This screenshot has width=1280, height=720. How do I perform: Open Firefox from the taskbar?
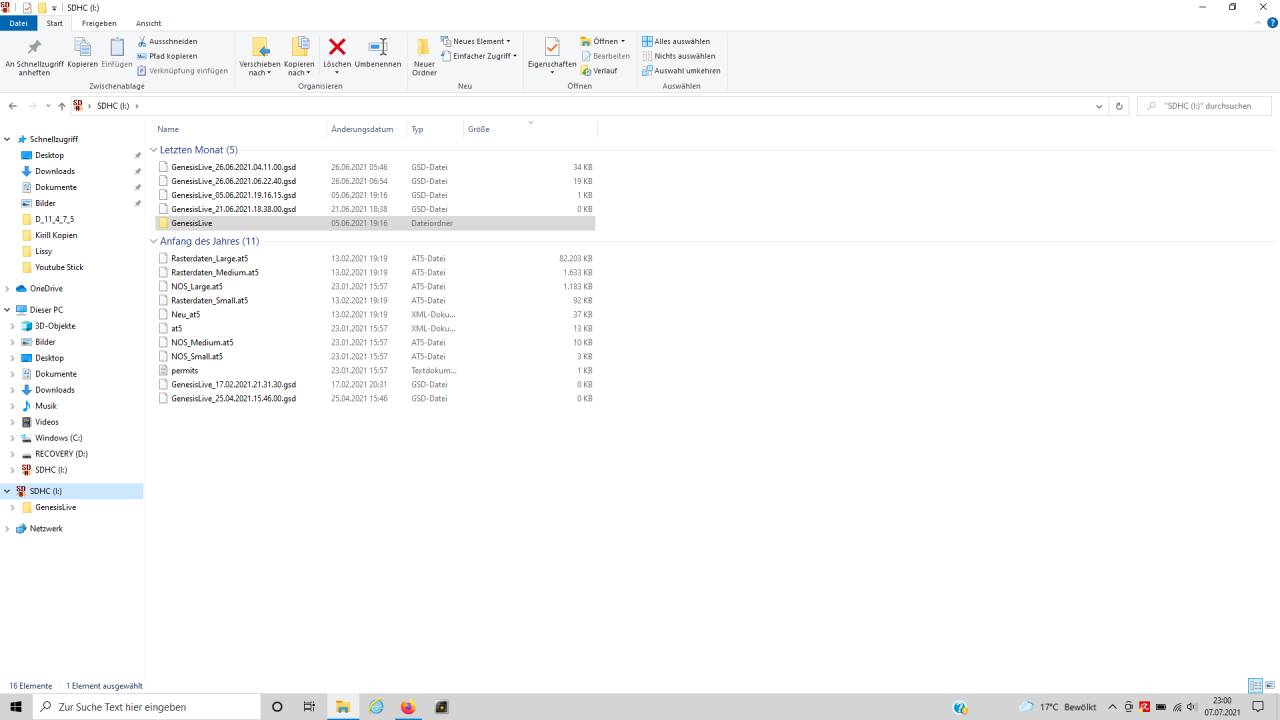[x=408, y=707]
